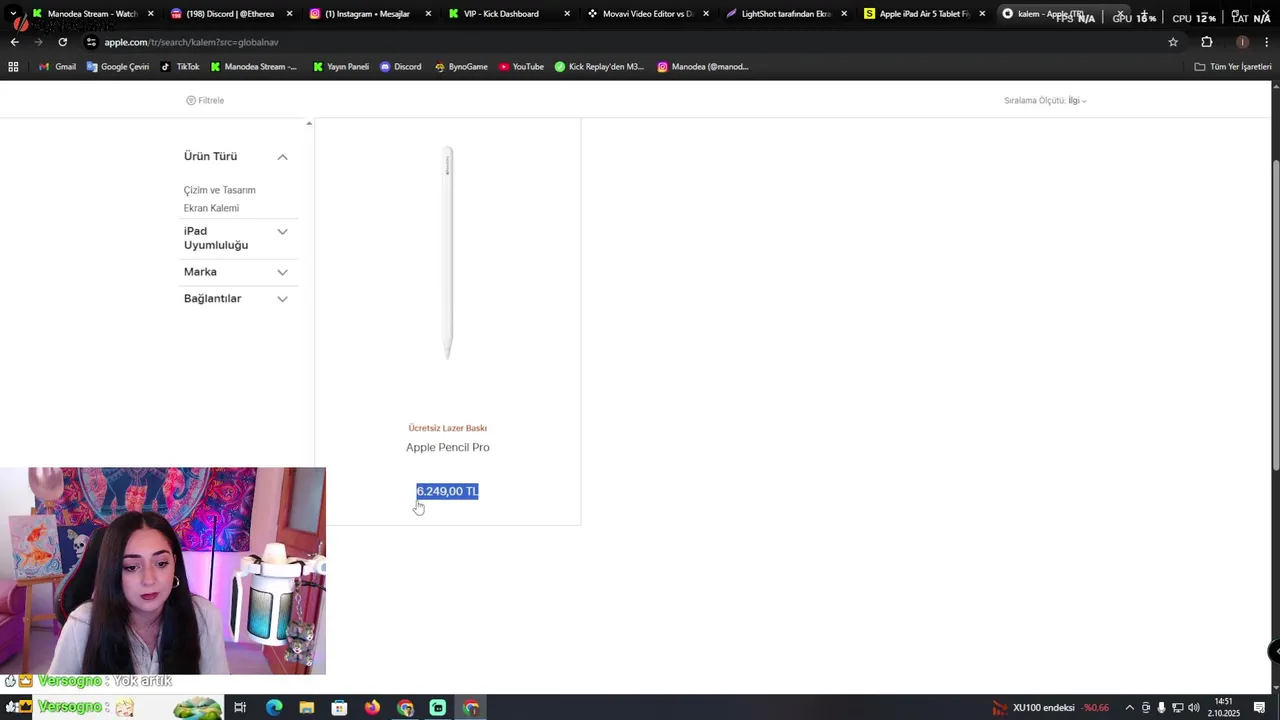This screenshot has width=1280, height=720.
Task: Open the tab search dropdown arrow
Action: coord(13,14)
